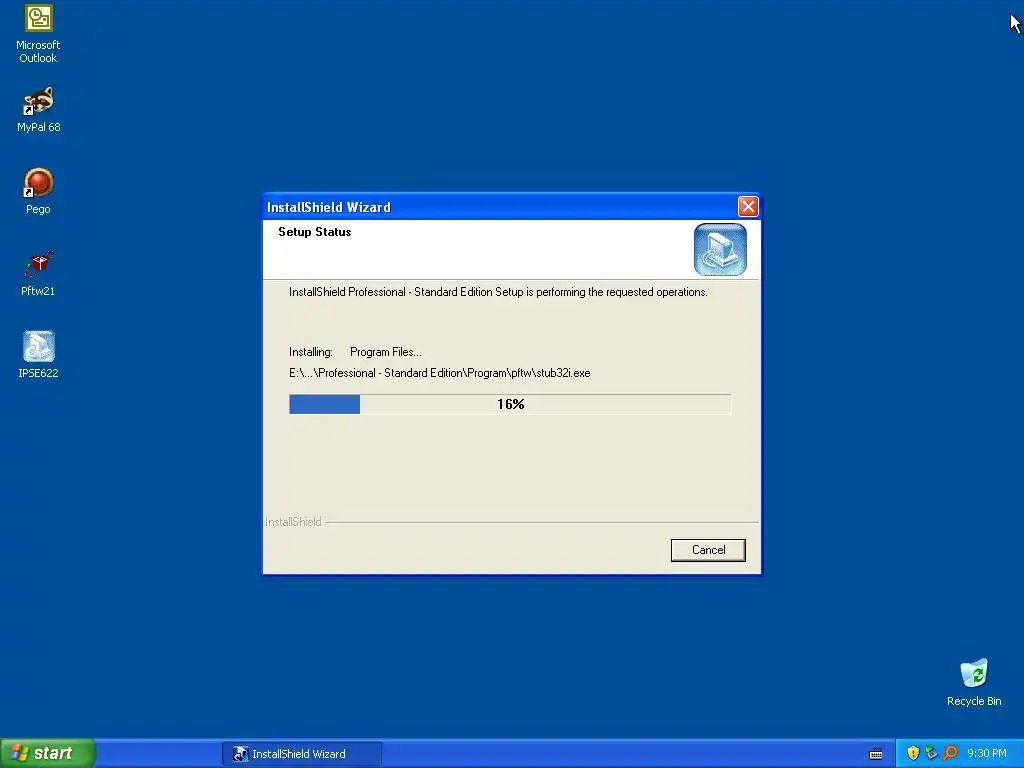This screenshot has height=768, width=1024.
Task: Click the 'Setup Status' heading
Action: (315, 232)
